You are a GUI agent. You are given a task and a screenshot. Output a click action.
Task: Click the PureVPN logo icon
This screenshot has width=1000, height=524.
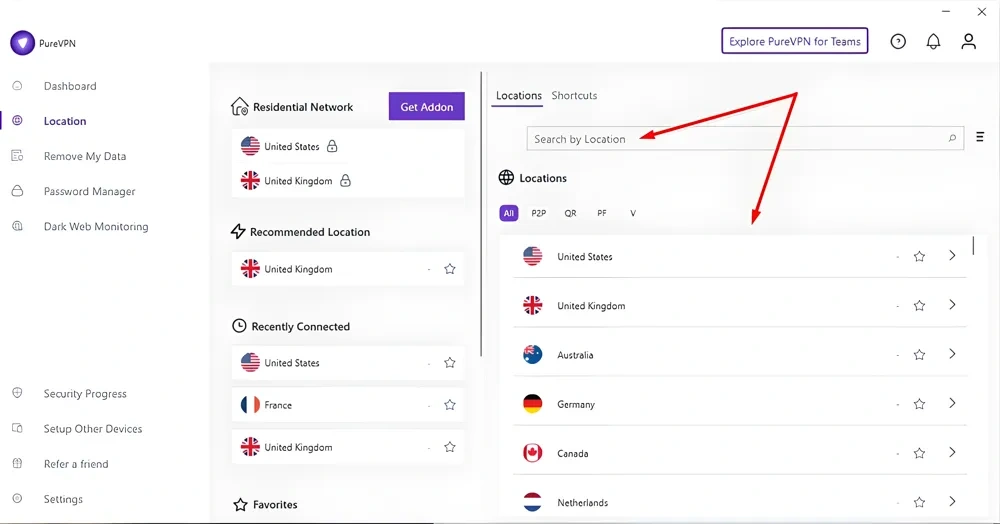(x=22, y=43)
